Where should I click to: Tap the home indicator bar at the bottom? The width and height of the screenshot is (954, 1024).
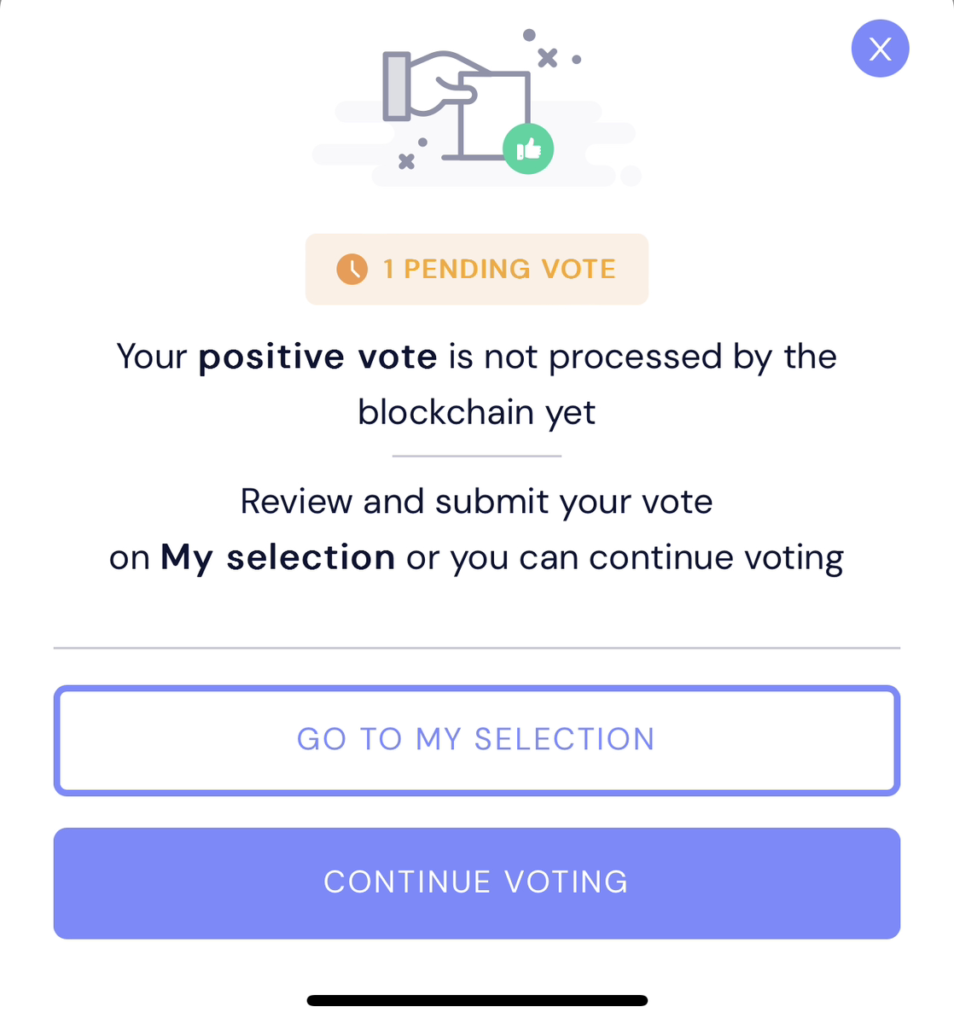coord(477,999)
